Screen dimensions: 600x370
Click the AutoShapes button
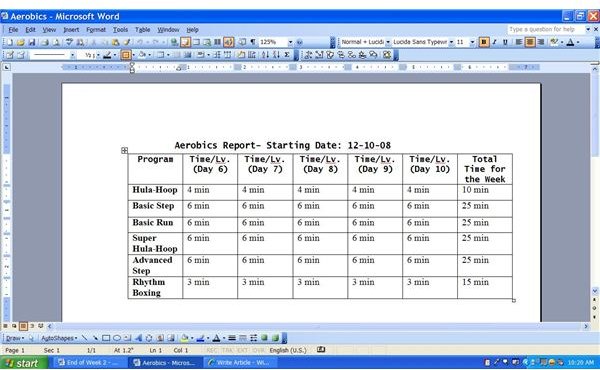tap(59, 338)
